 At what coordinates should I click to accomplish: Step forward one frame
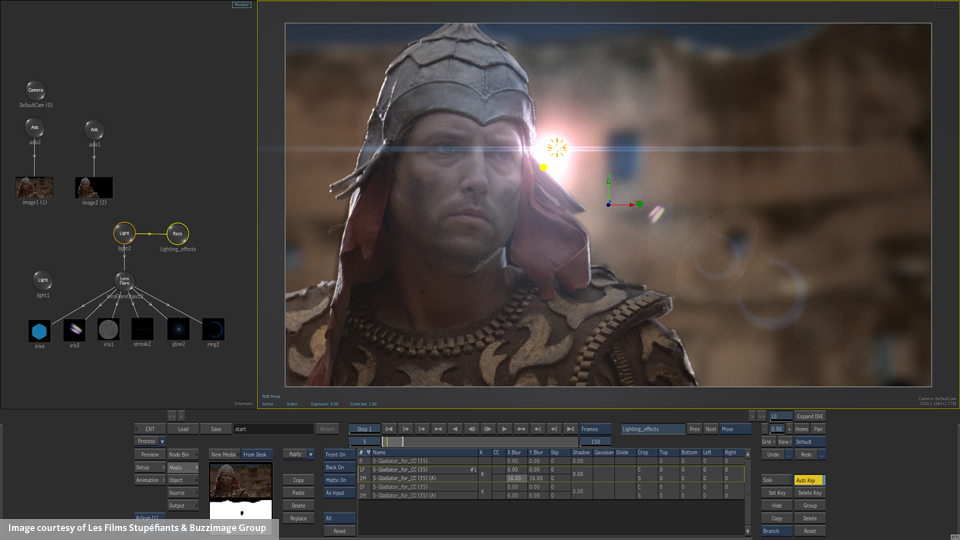pyautogui.click(x=487, y=429)
